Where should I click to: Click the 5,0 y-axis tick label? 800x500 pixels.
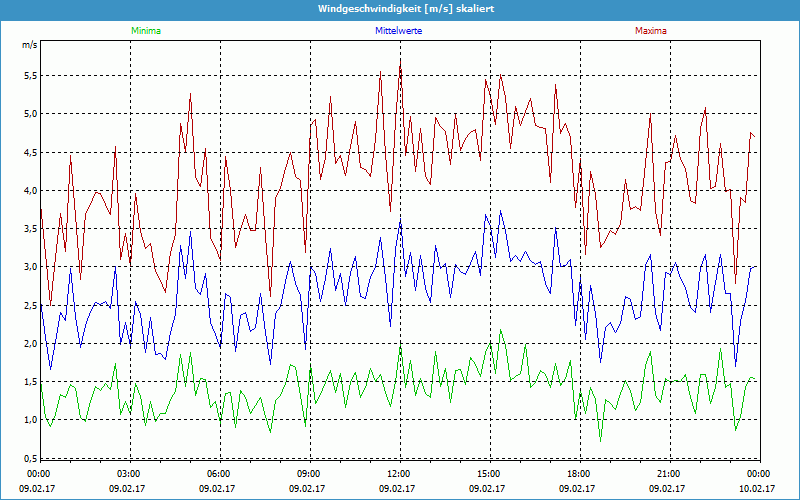29,114
